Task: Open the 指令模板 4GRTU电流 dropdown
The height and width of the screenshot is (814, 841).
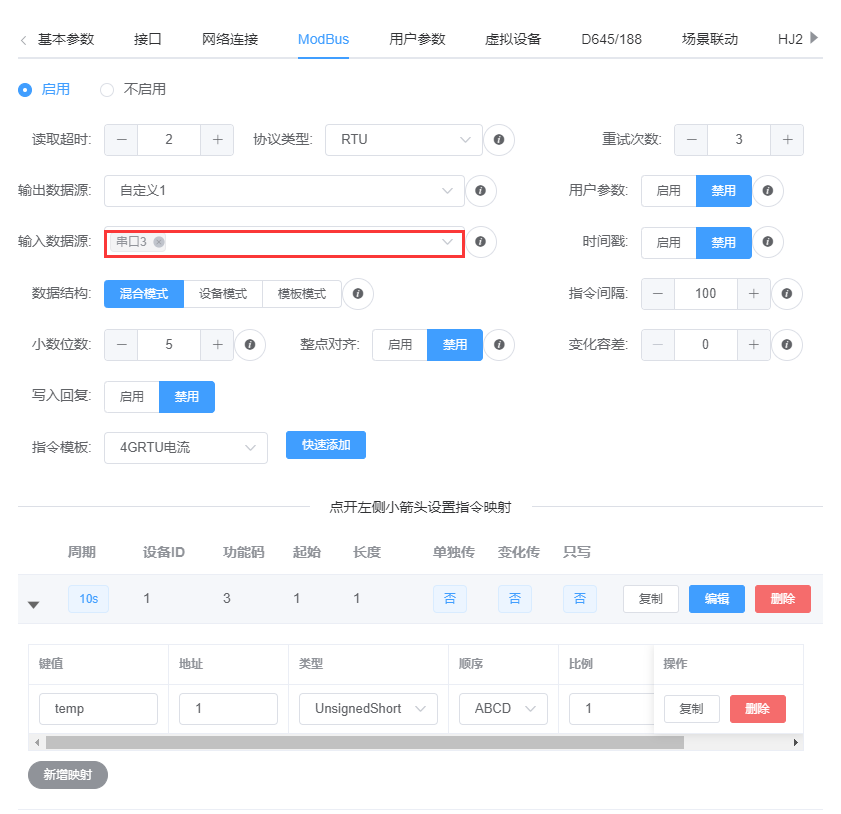Action: pos(185,448)
